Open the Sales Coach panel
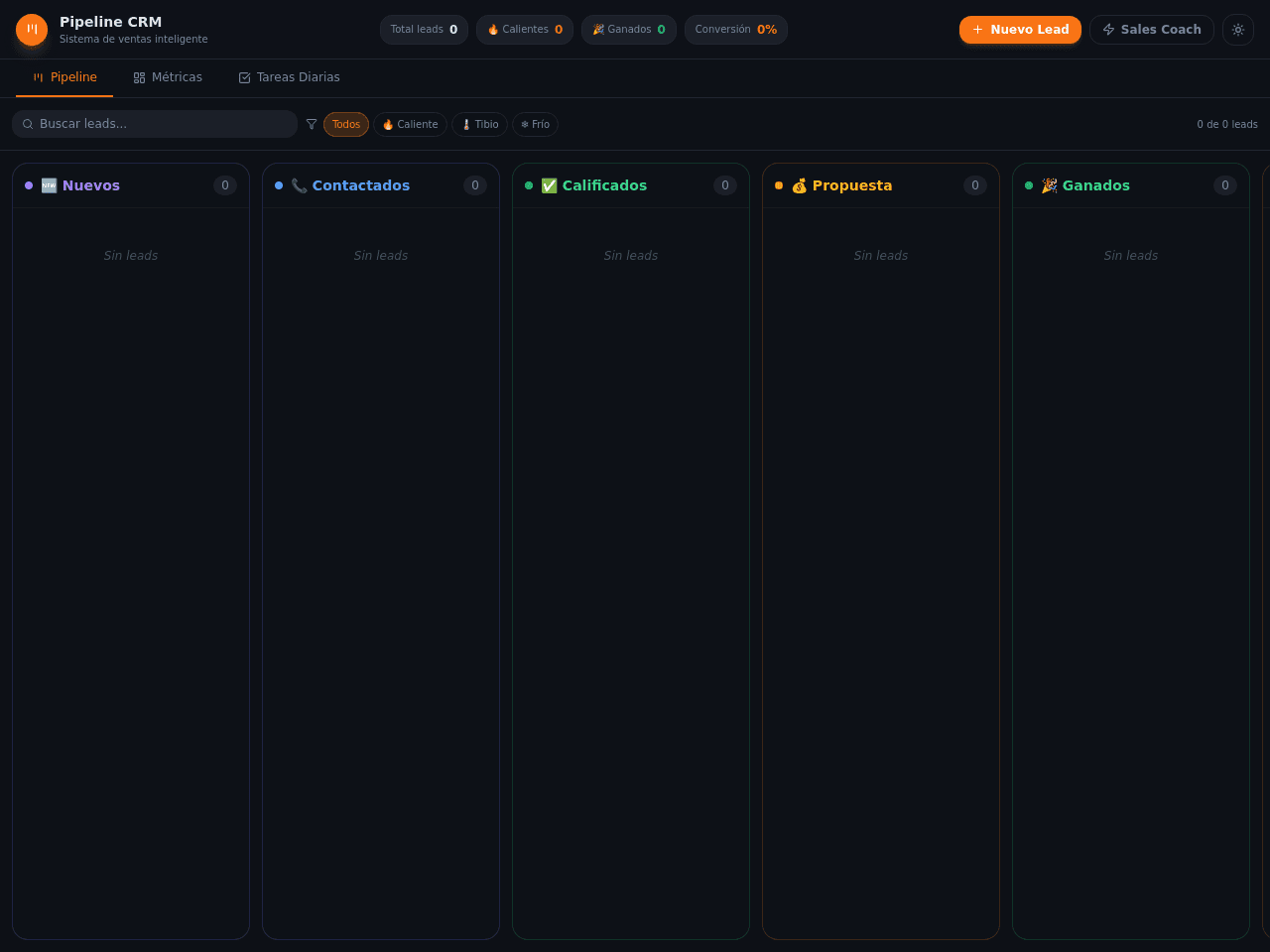 click(1152, 30)
